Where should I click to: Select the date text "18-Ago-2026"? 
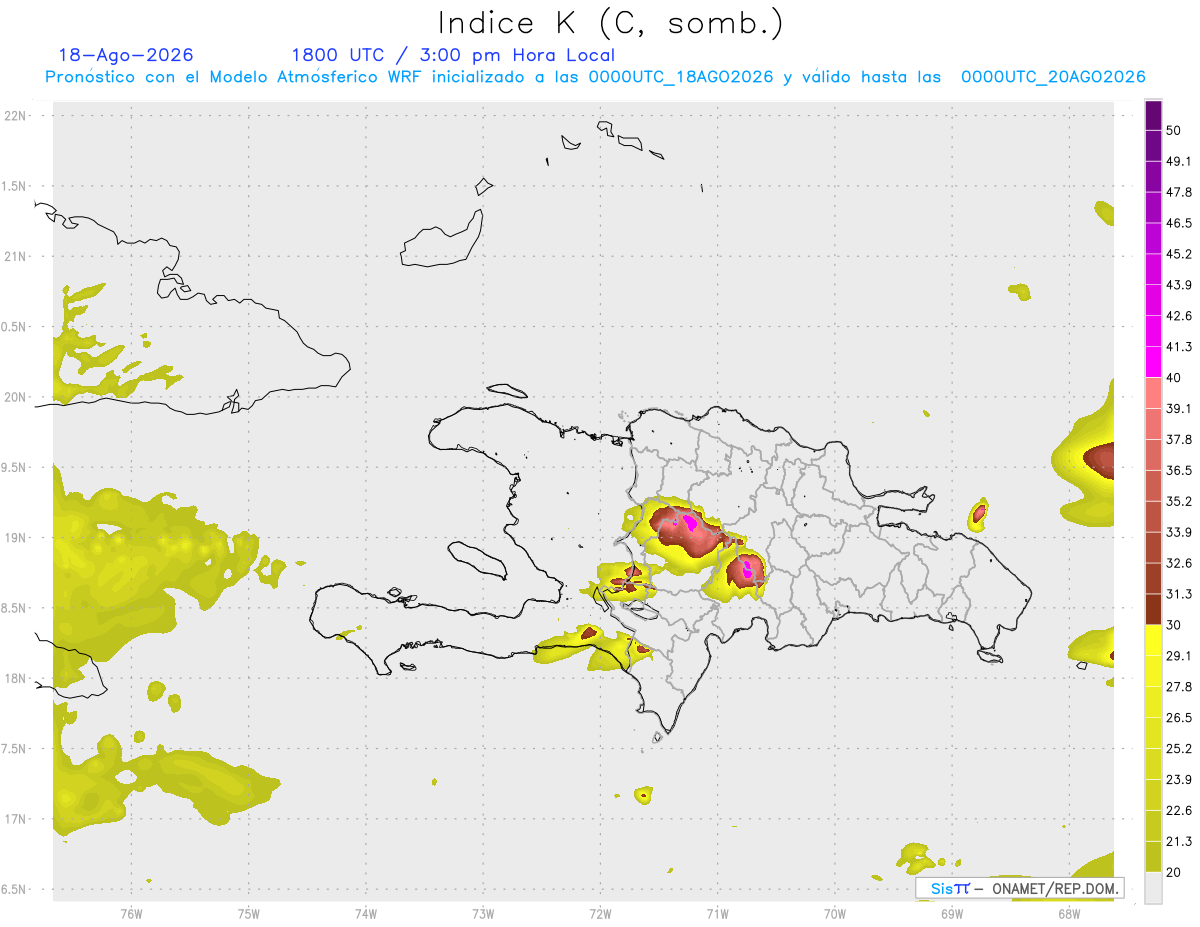[126, 55]
